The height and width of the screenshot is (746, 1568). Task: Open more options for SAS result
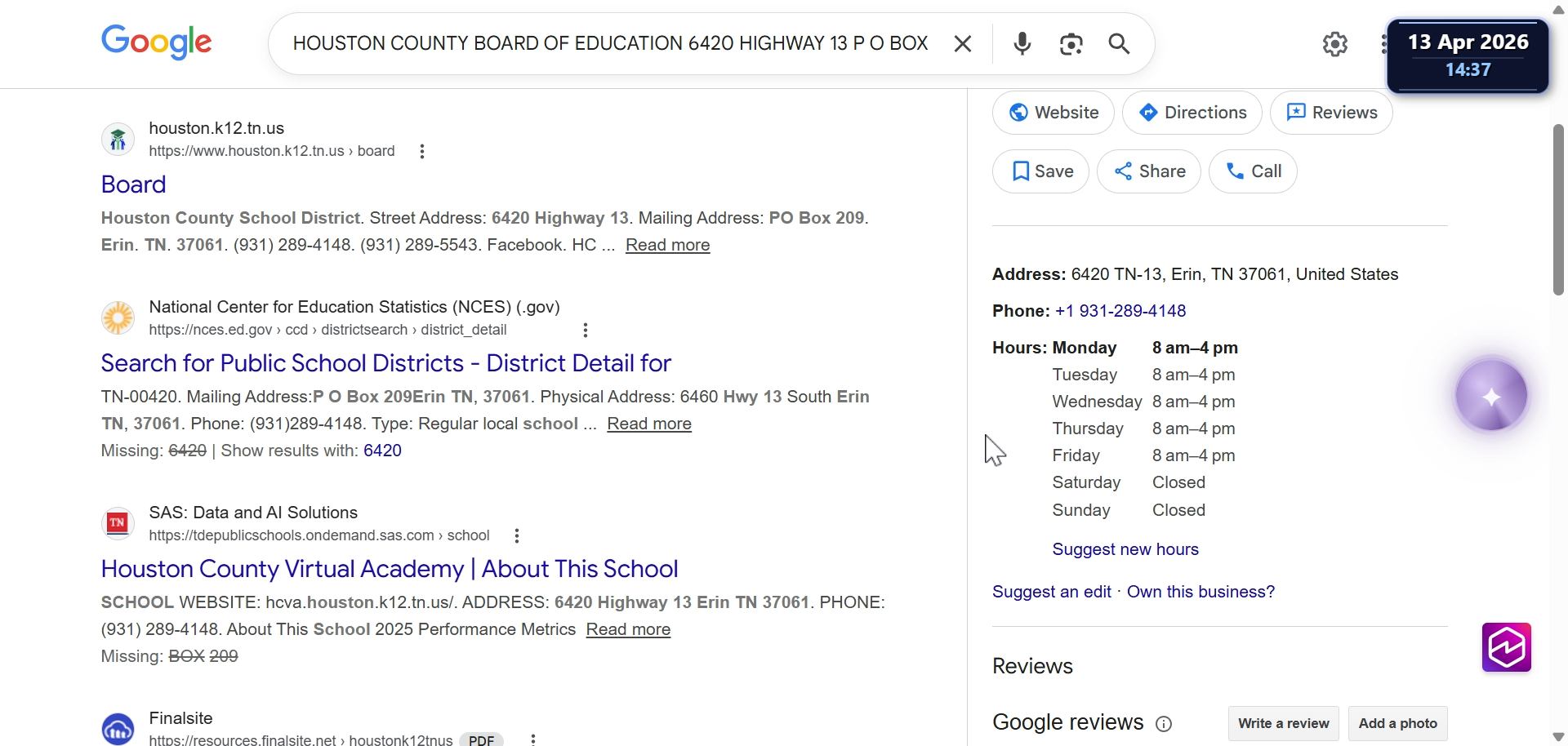pyautogui.click(x=517, y=536)
